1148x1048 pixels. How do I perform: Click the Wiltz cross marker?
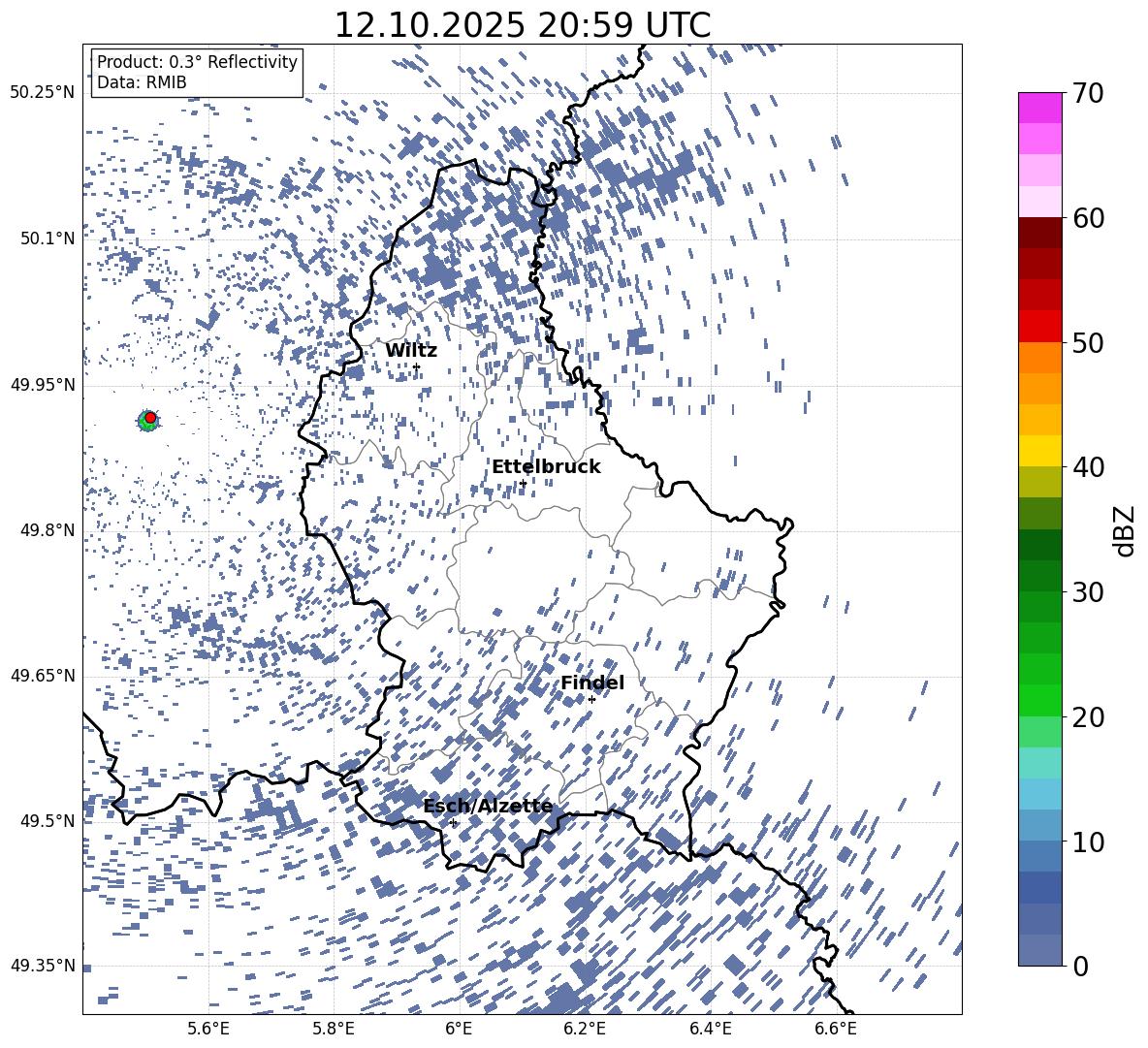(x=417, y=366)
